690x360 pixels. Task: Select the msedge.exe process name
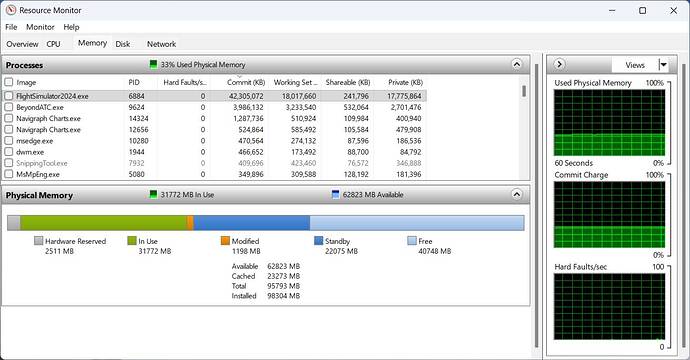(35, 141)
